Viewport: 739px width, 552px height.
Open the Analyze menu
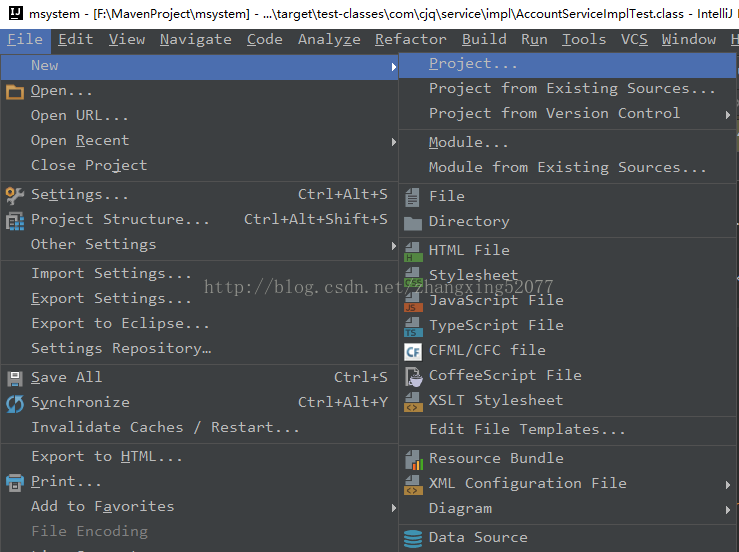(x=329, y=40)
